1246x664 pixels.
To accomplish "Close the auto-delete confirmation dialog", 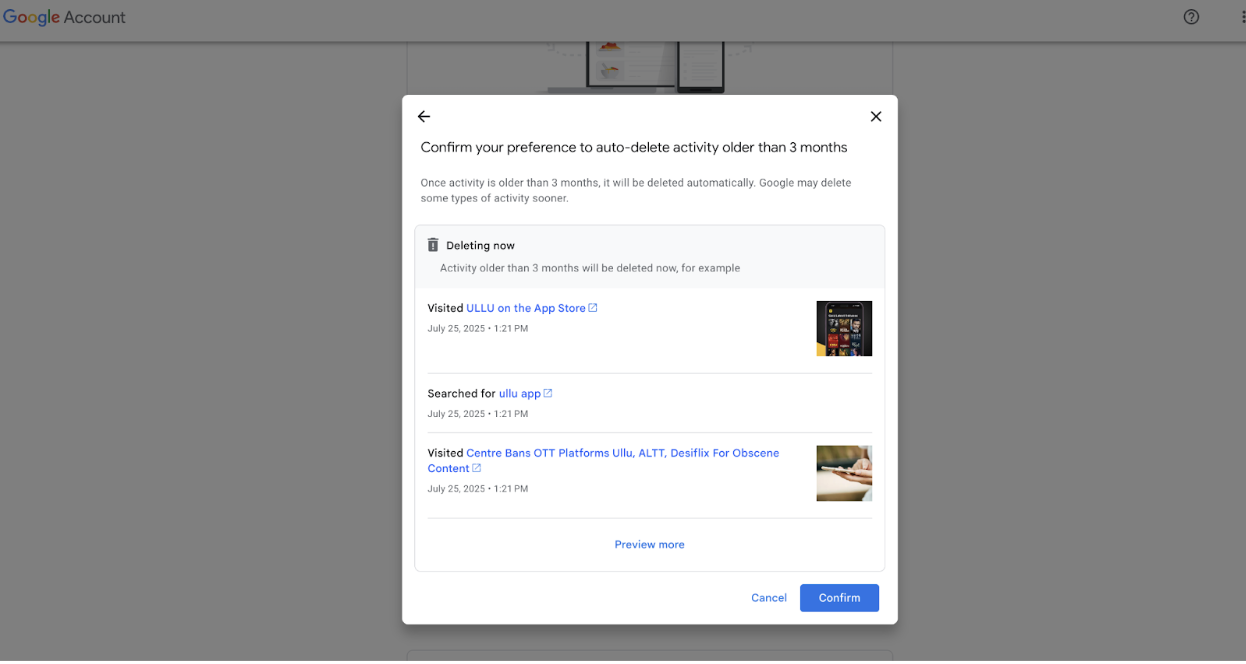I will 876,117.
